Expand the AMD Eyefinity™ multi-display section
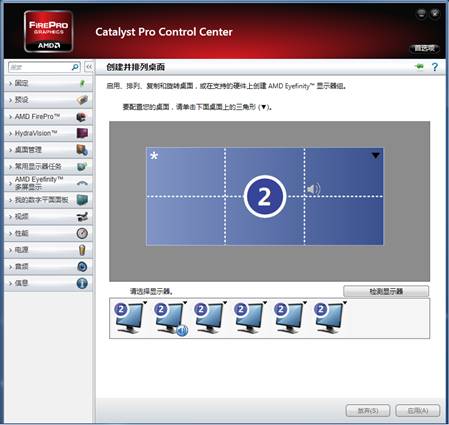The height and width of the screenshot is (425, 449). pos(48,183)
